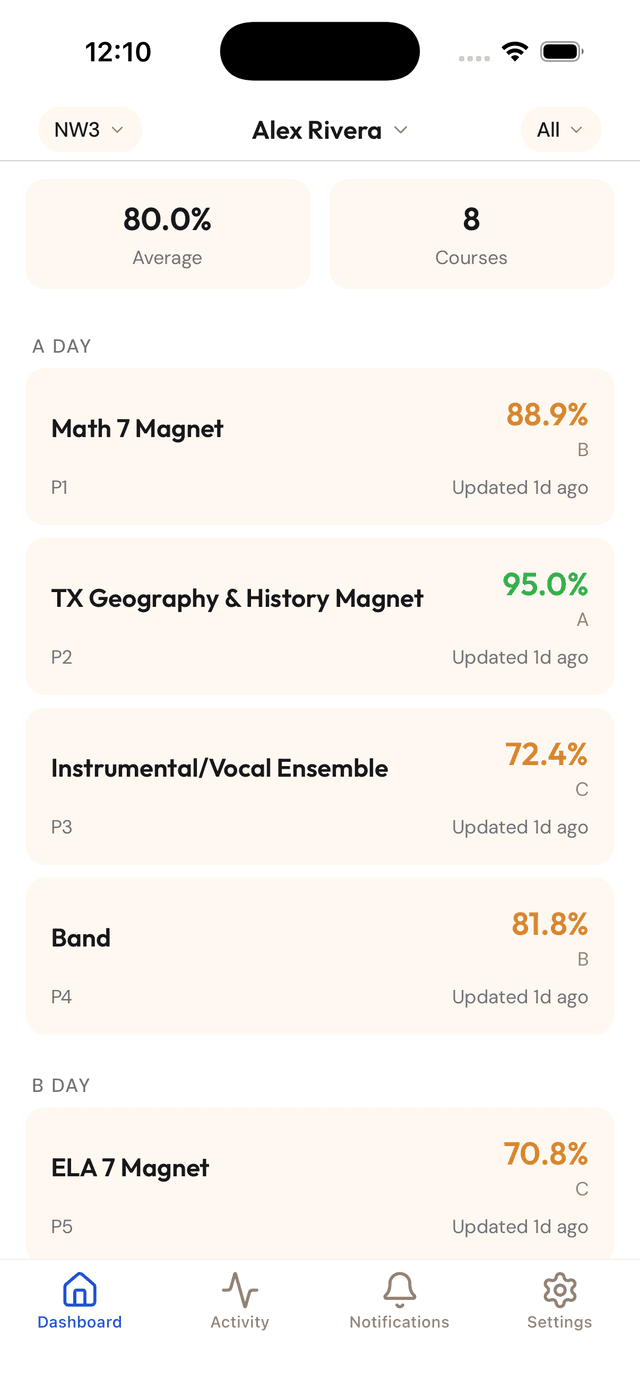Open the All grading period dropdown
This screenshot has height=1391, width=640.
coord(560,129)
